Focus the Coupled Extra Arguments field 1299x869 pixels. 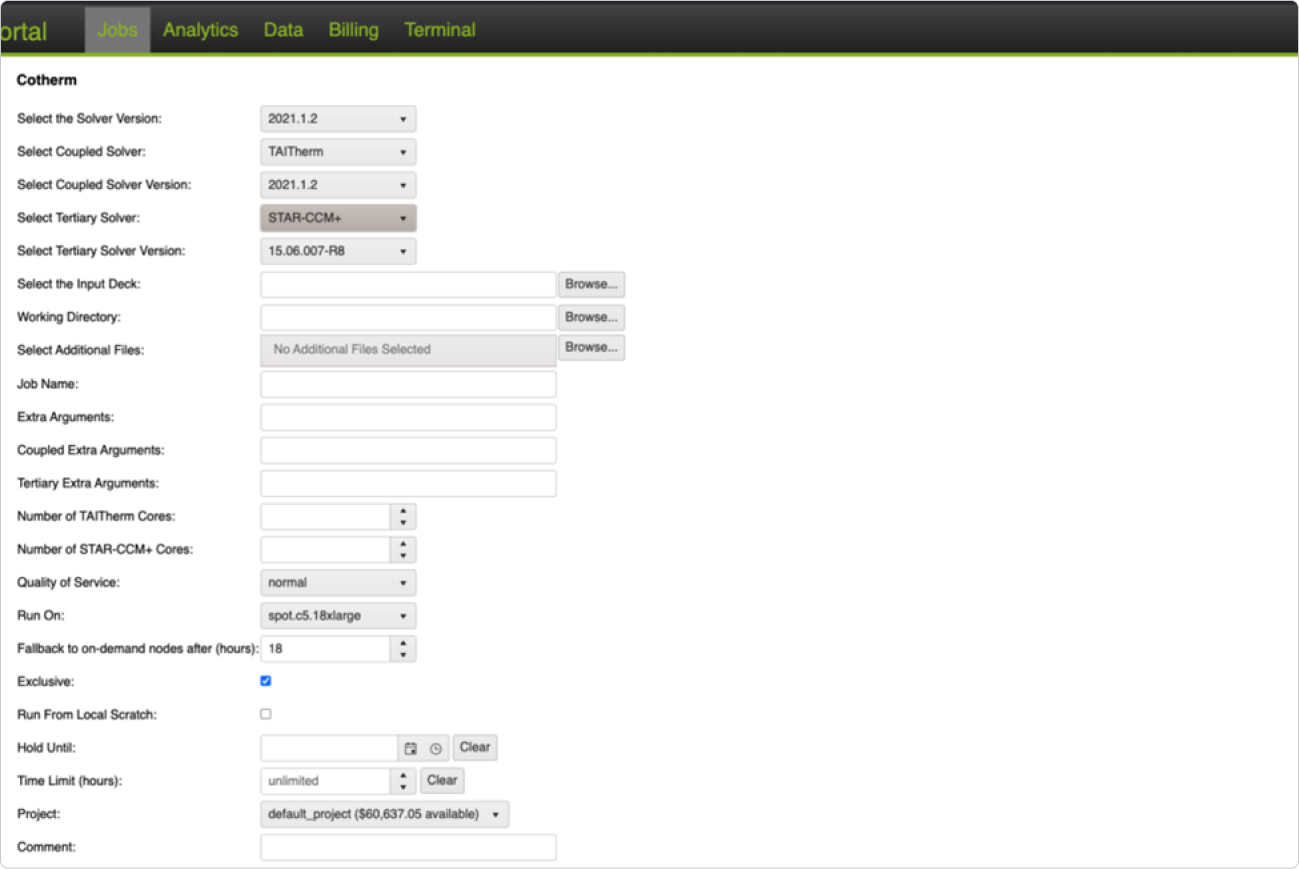pyautogui.click(x=408, y=450)
